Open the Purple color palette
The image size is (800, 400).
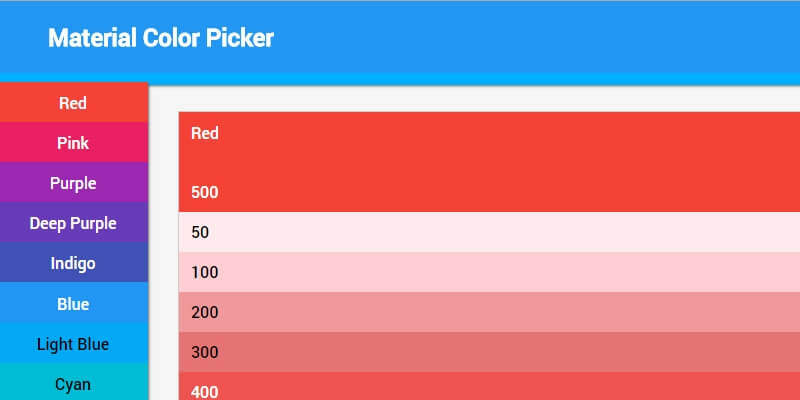(73, 183)
